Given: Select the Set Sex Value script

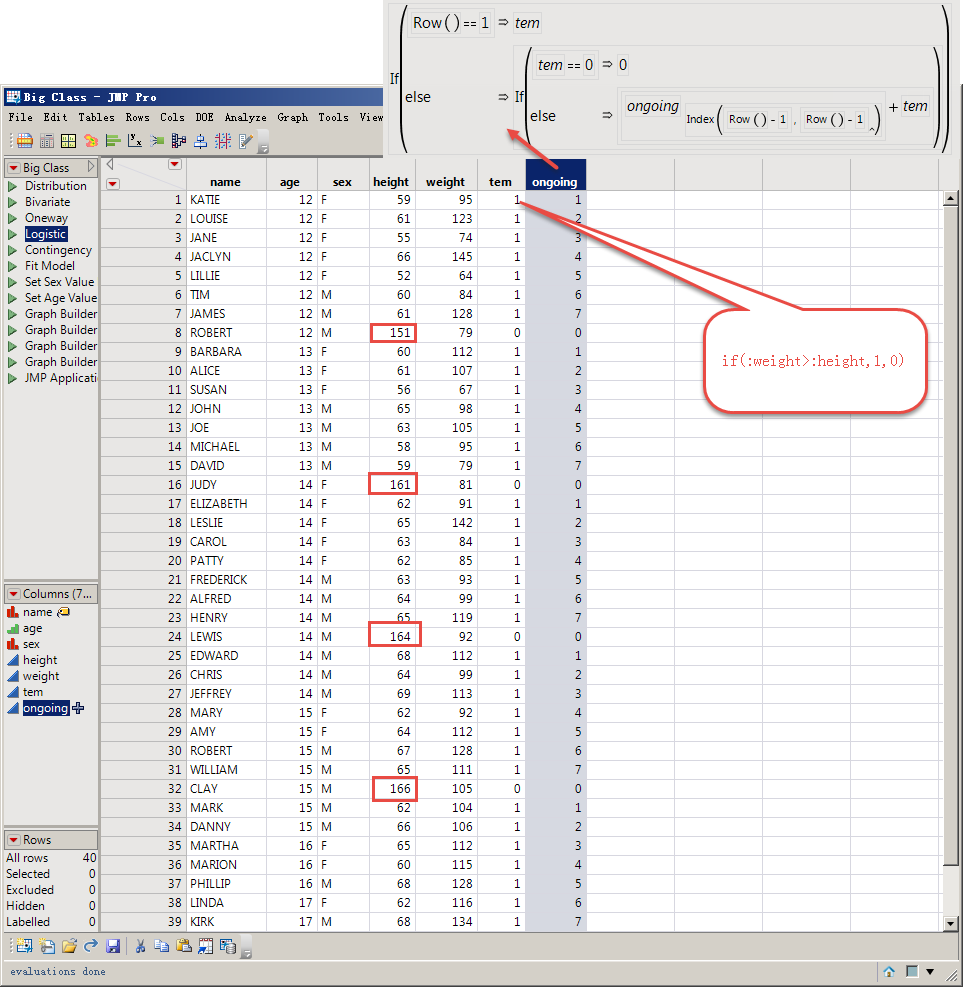Looking at the screenshot, I should click(x=59, y=282).
